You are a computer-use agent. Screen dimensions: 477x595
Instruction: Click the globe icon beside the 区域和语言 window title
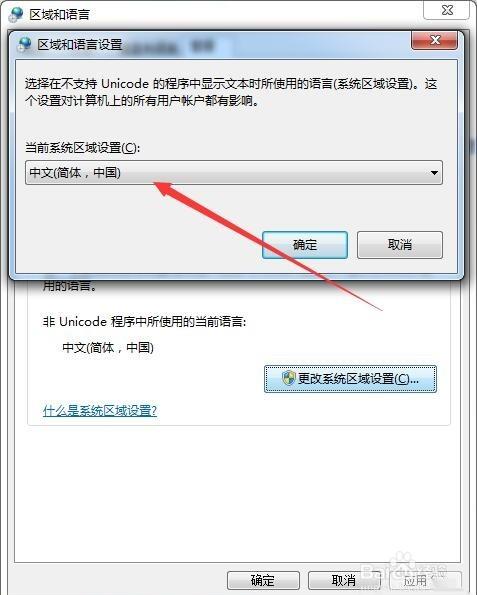(x=16, y=14)
